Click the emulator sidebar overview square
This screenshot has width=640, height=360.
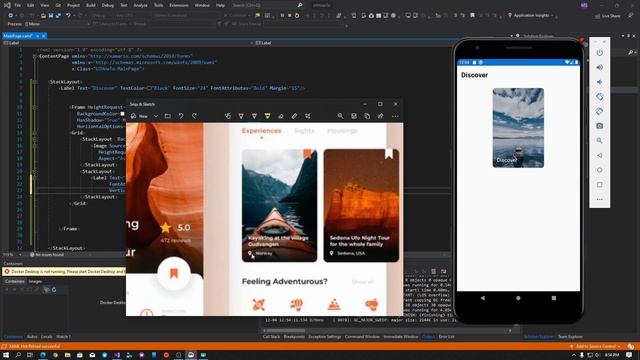coord(600,185)
